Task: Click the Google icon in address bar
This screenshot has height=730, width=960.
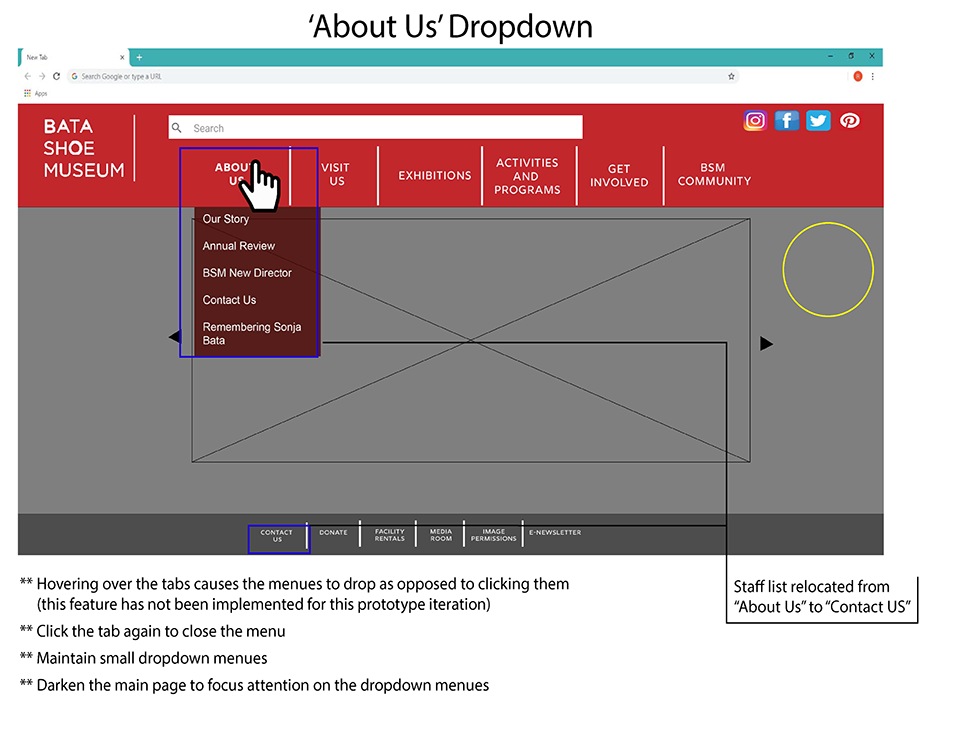Action: (x=75, y=77)
